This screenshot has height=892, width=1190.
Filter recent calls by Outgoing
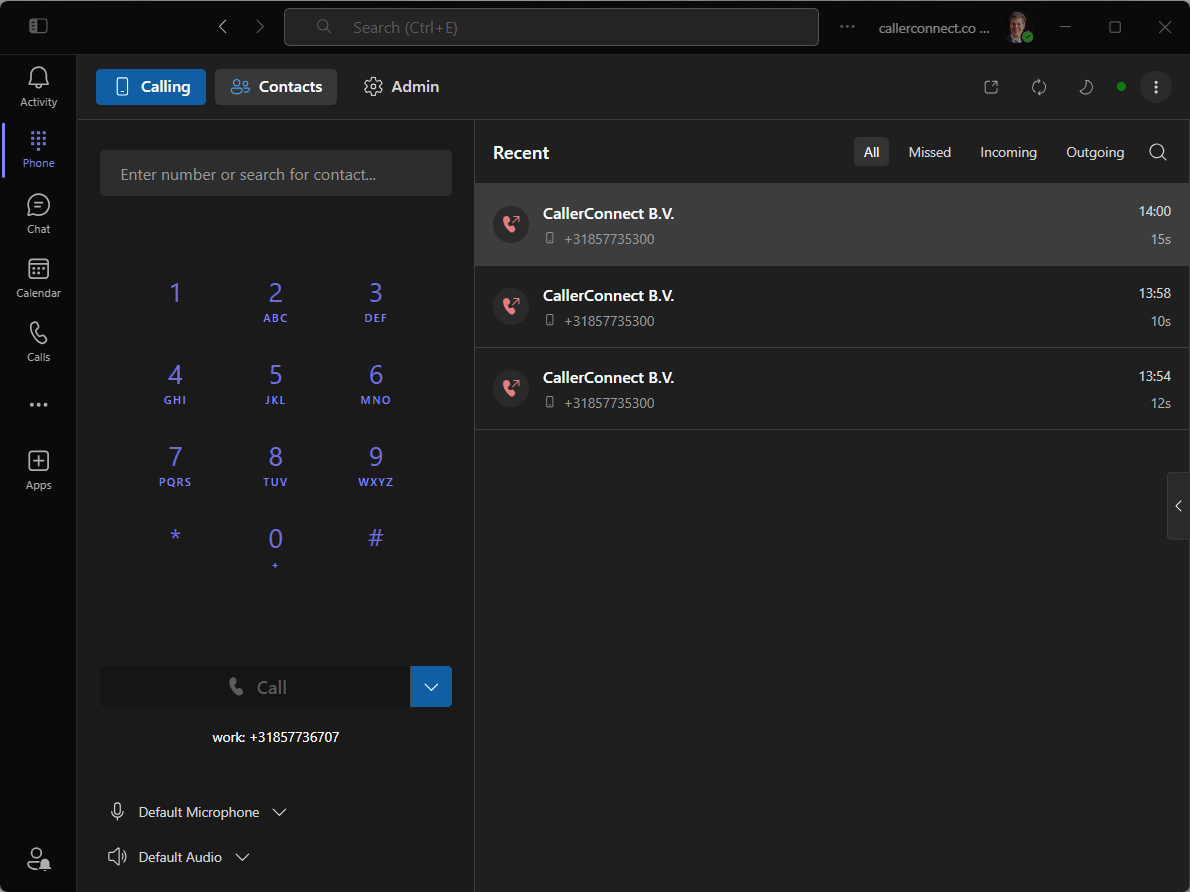1094,152
